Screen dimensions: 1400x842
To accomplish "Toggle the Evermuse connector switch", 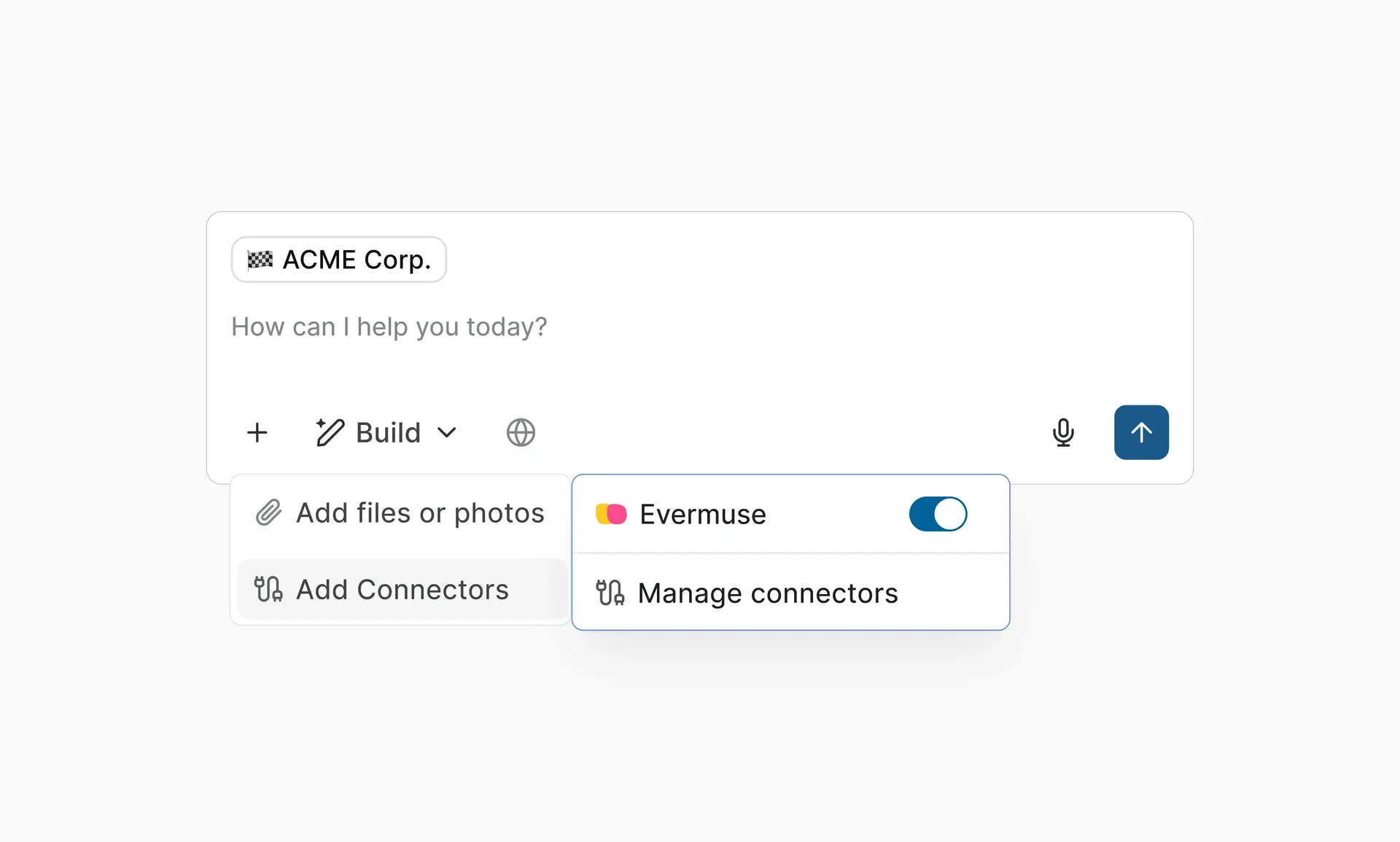I will tap(938, 514).
